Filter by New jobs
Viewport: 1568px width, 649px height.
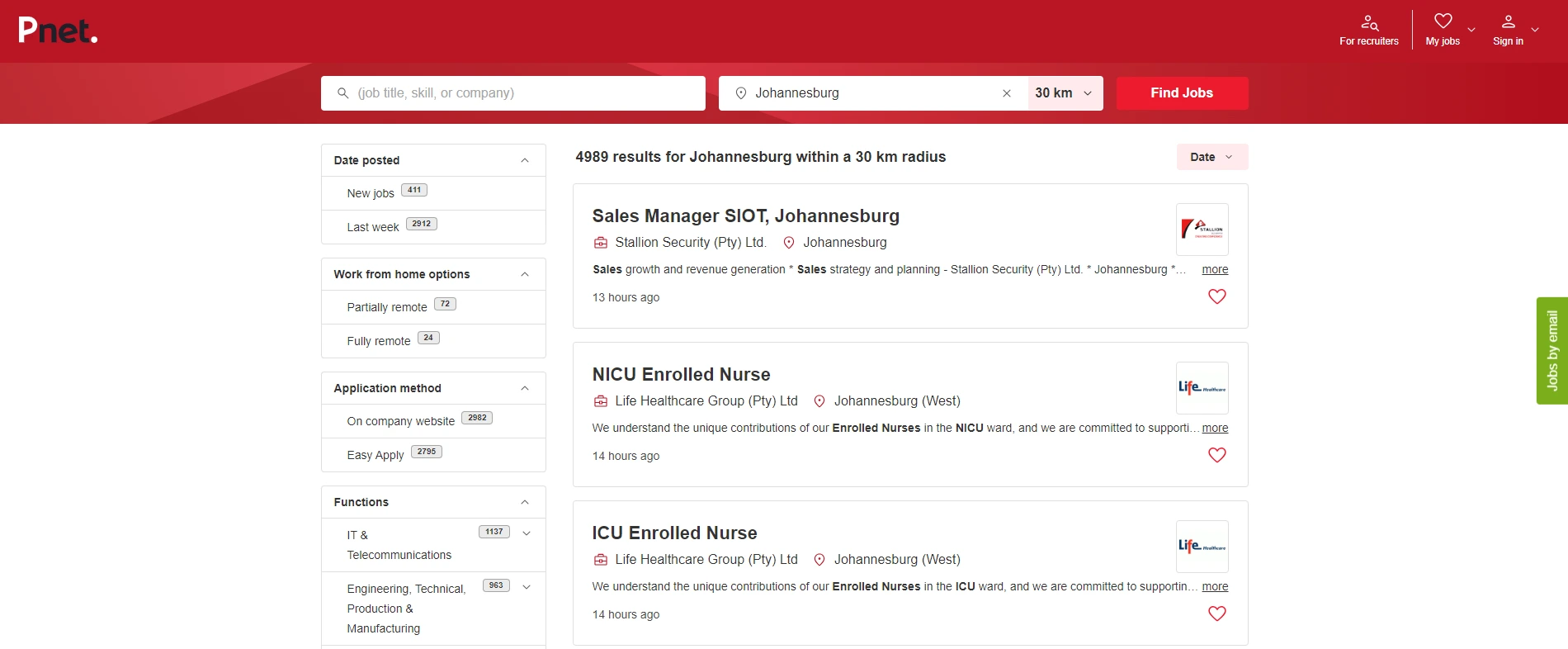pyautogui.click(x=371, y=193)
